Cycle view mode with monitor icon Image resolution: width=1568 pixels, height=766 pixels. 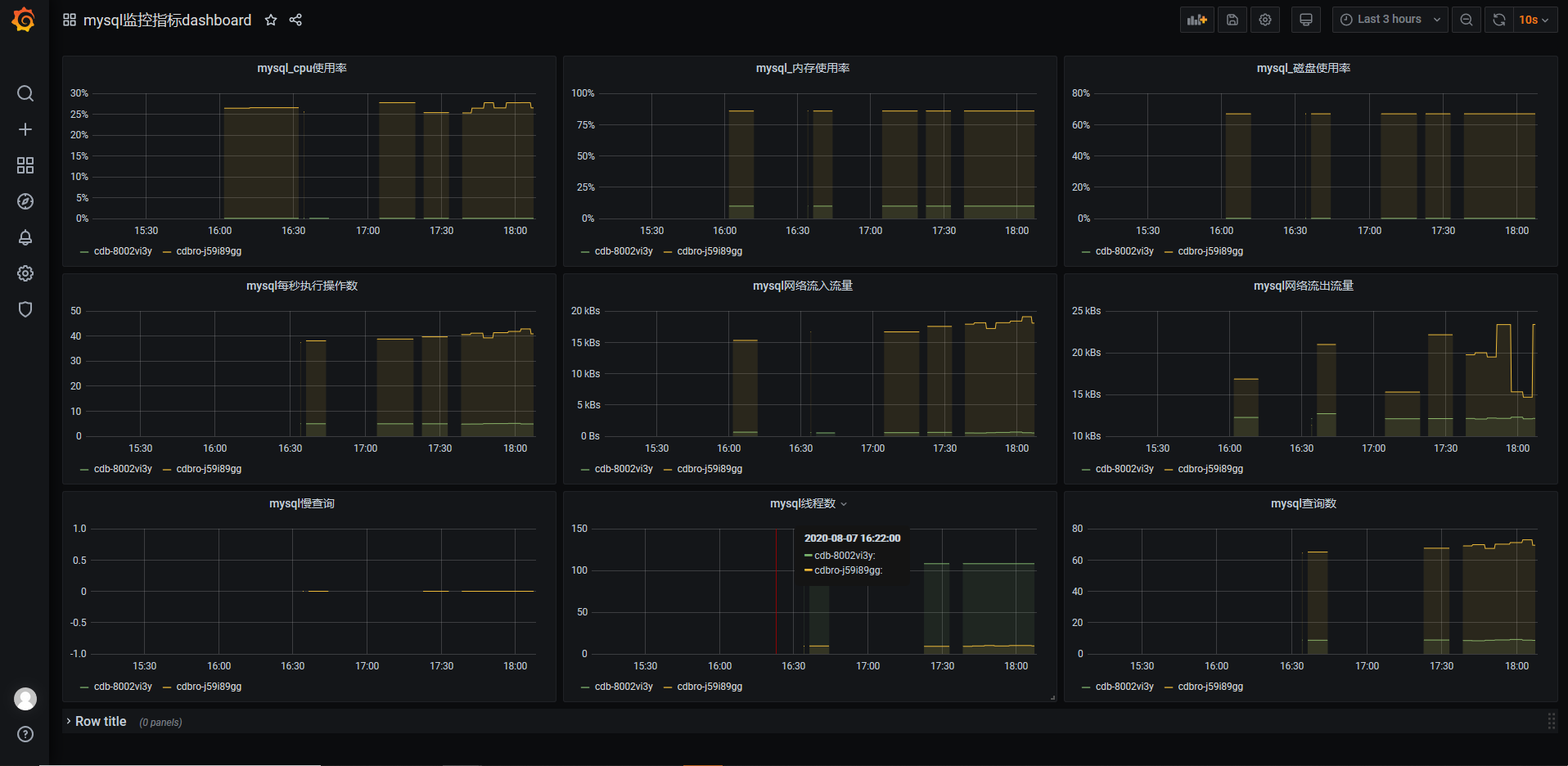click(1306, 20)
